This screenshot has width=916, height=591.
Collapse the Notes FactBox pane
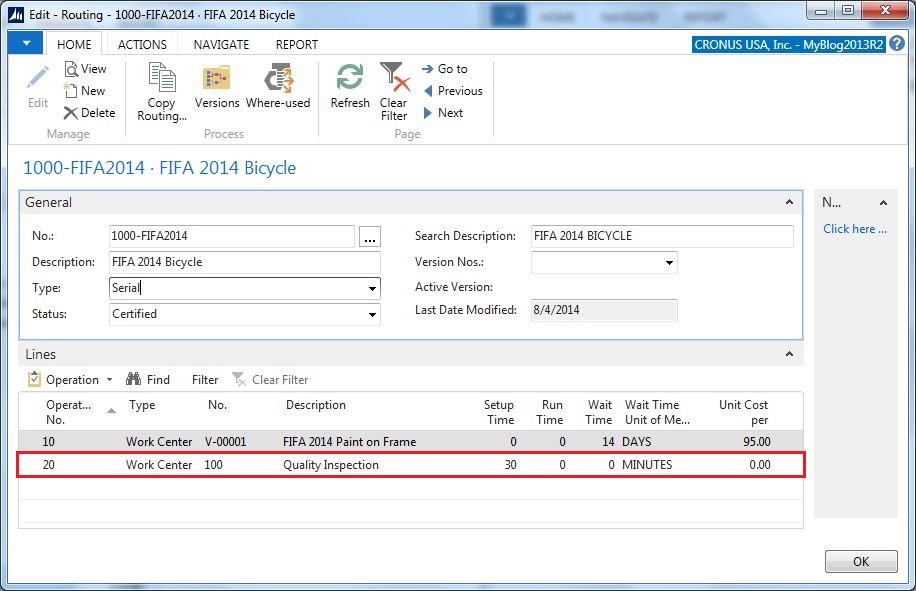tap(883, 203)
